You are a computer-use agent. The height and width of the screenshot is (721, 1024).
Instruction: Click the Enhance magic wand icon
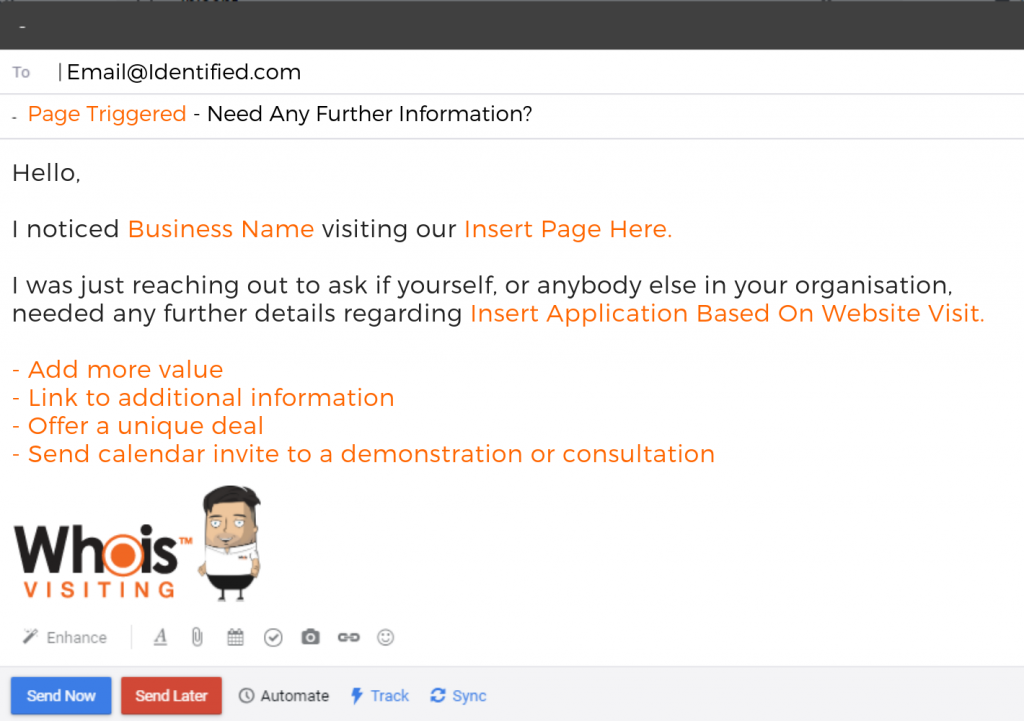(x=31, y=637)
